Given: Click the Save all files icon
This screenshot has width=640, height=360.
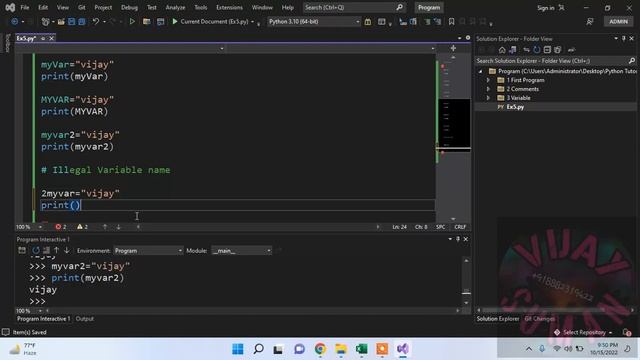Looking at the screenshot, I should [x=82, y=22].
